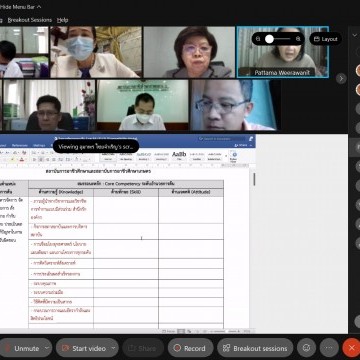Open more options ellipsis button

click(x=329, y=348)
